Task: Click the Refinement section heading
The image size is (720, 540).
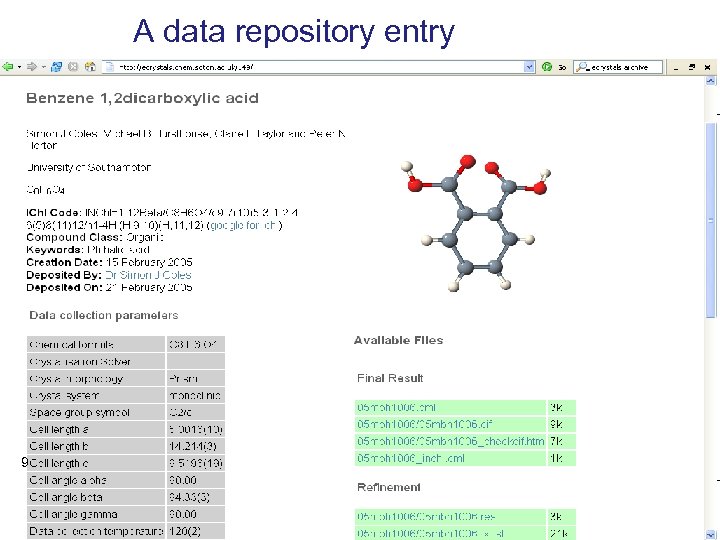Action: tap(388, 487)
